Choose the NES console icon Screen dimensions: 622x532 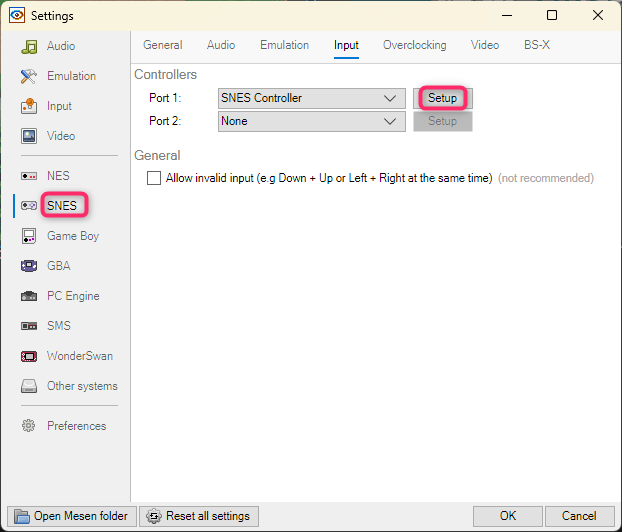point(29,176)
